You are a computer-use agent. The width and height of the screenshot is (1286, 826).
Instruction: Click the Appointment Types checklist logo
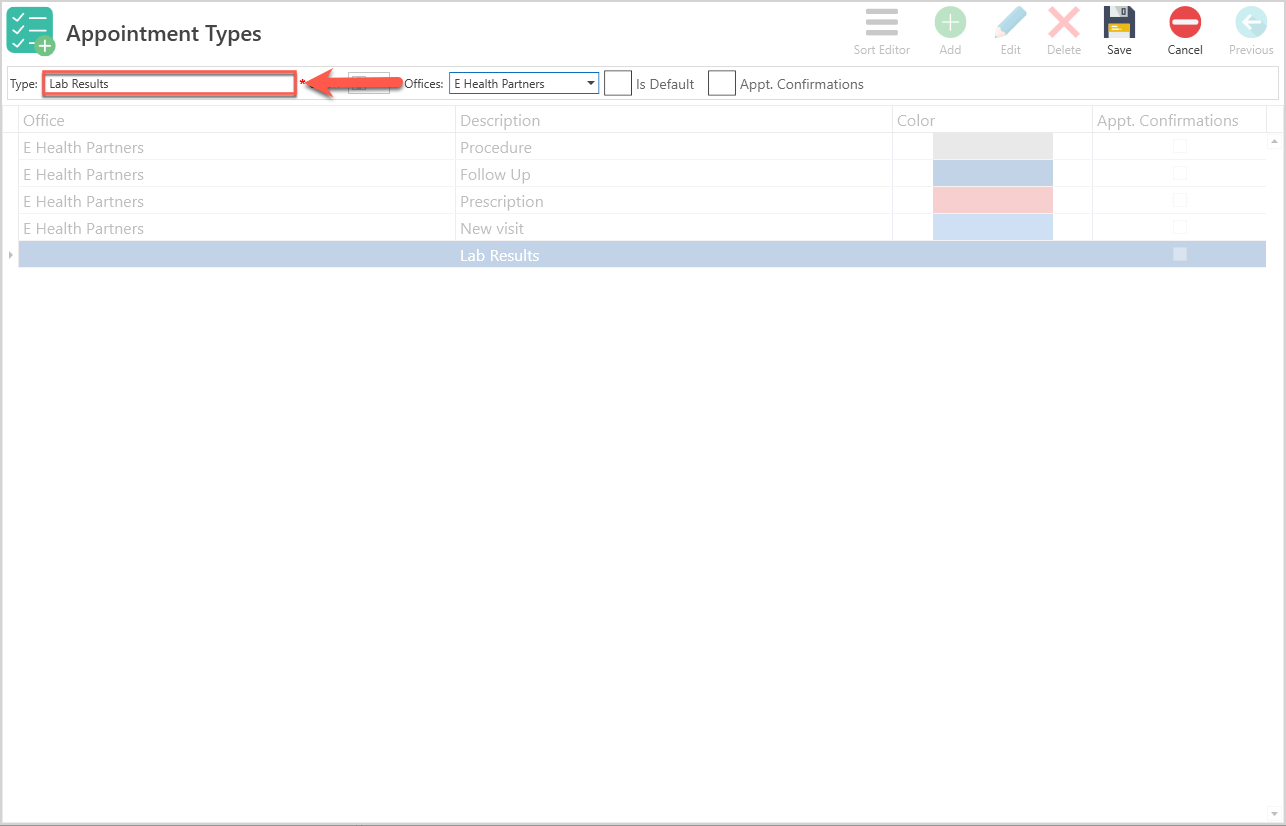[30, 31]
